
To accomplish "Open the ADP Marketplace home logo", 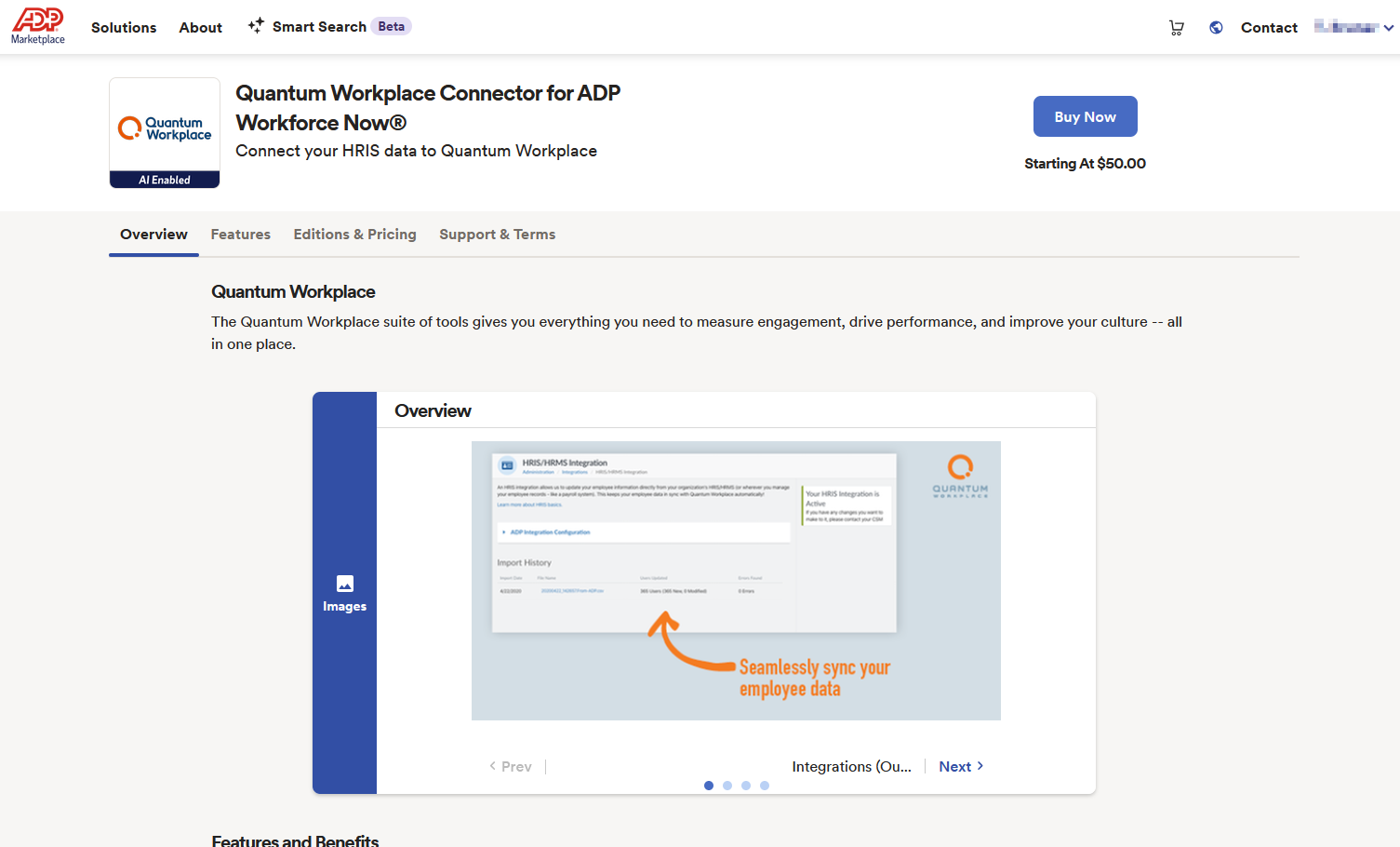I will (x=38, y=26).
